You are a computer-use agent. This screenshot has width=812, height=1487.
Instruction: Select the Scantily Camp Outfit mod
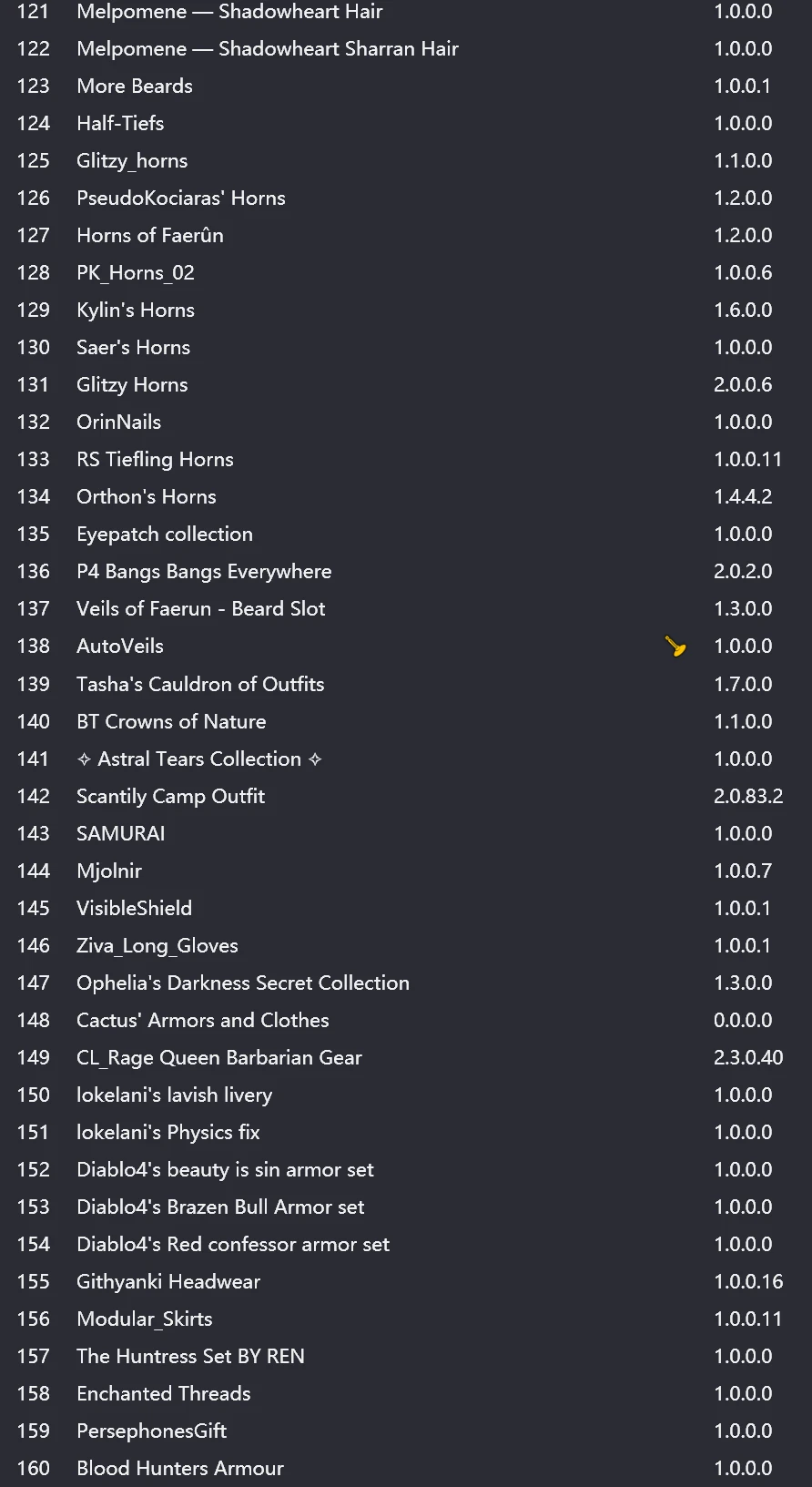click(x=170, y=796)
